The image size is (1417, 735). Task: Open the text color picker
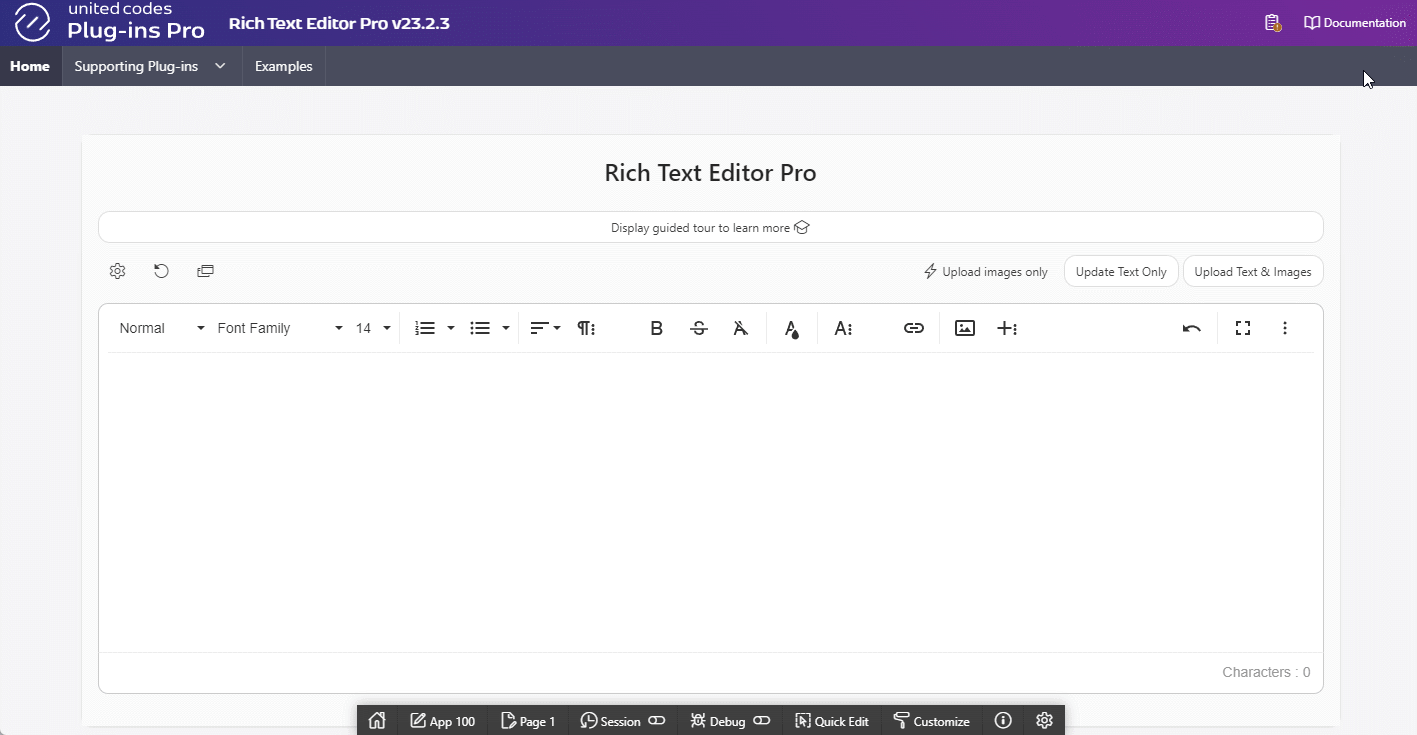791,328
